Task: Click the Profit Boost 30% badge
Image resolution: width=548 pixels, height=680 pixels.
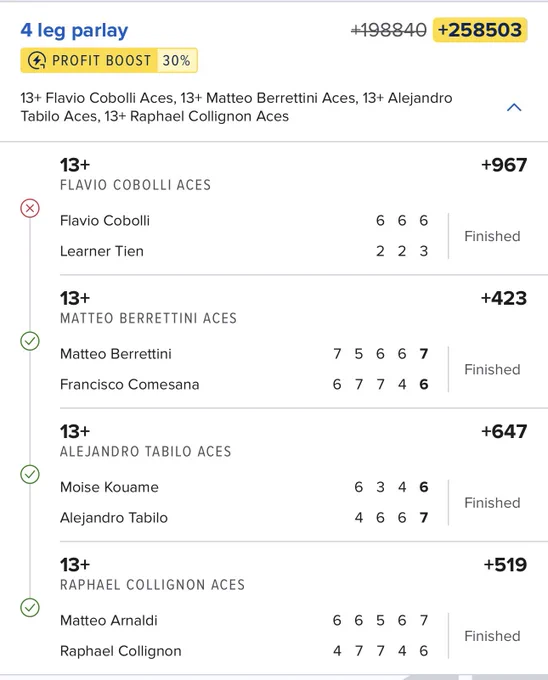Action: (x=109, y=60)
